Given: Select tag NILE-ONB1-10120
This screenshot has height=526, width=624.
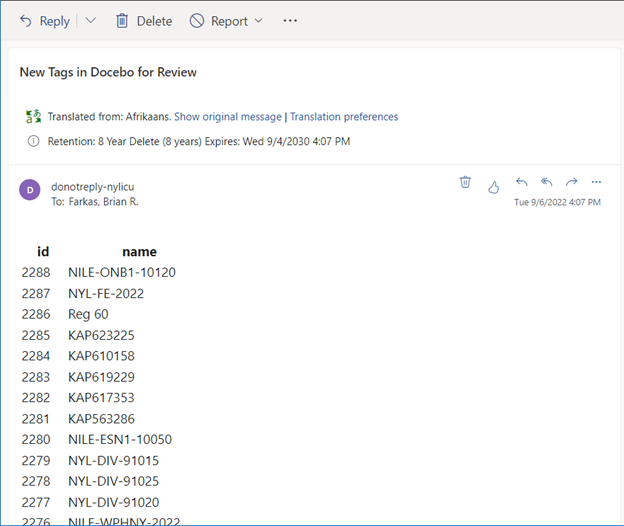Looking at the screenshot, I should 122,273.
